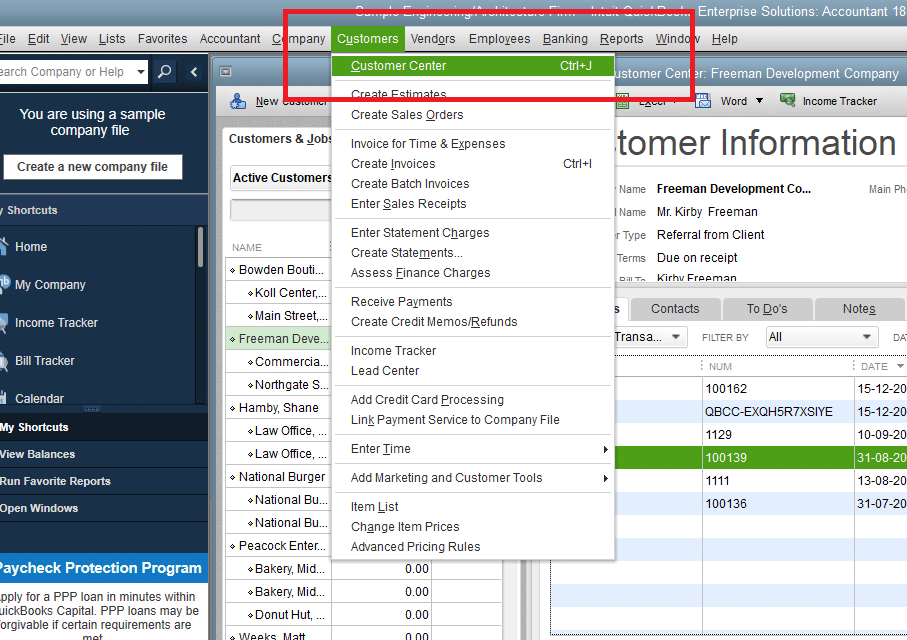Image resolution: width=907 pixels, height=640 pixels.
Task: Click the Word export toolbar icon
Action: point(703,101)
